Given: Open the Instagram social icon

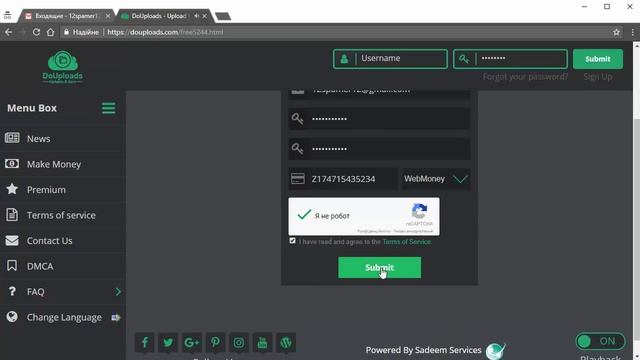Looking at the screenshot, I should click(239, 342).
